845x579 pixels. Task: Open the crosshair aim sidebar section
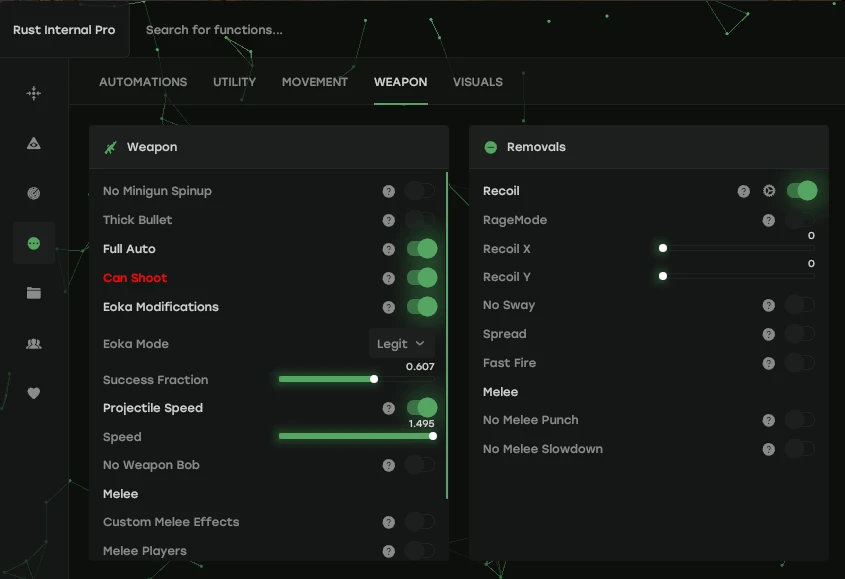pos(33,93)
